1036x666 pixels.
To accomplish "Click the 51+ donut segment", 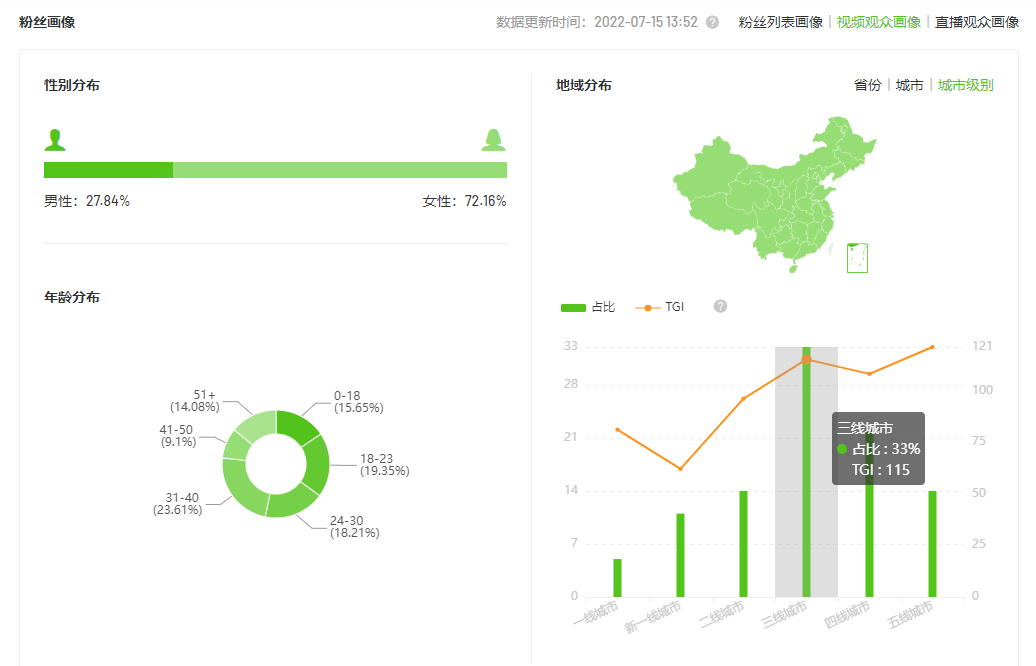I will point(258,425).
